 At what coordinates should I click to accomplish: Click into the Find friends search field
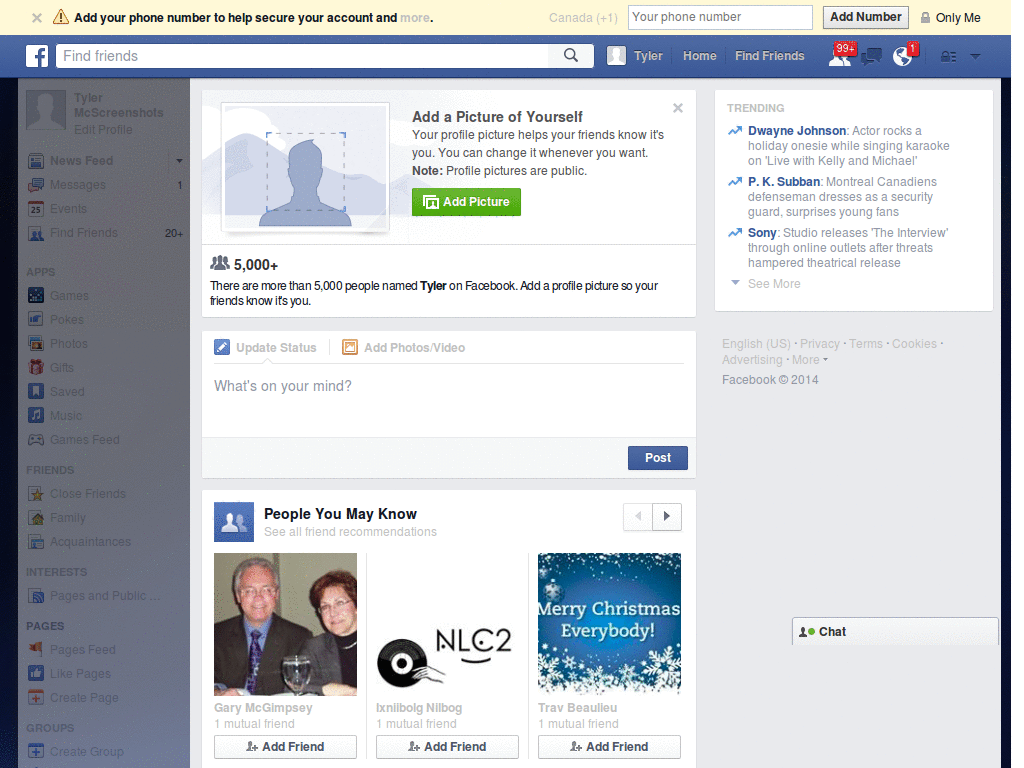[x=303, y=56]
